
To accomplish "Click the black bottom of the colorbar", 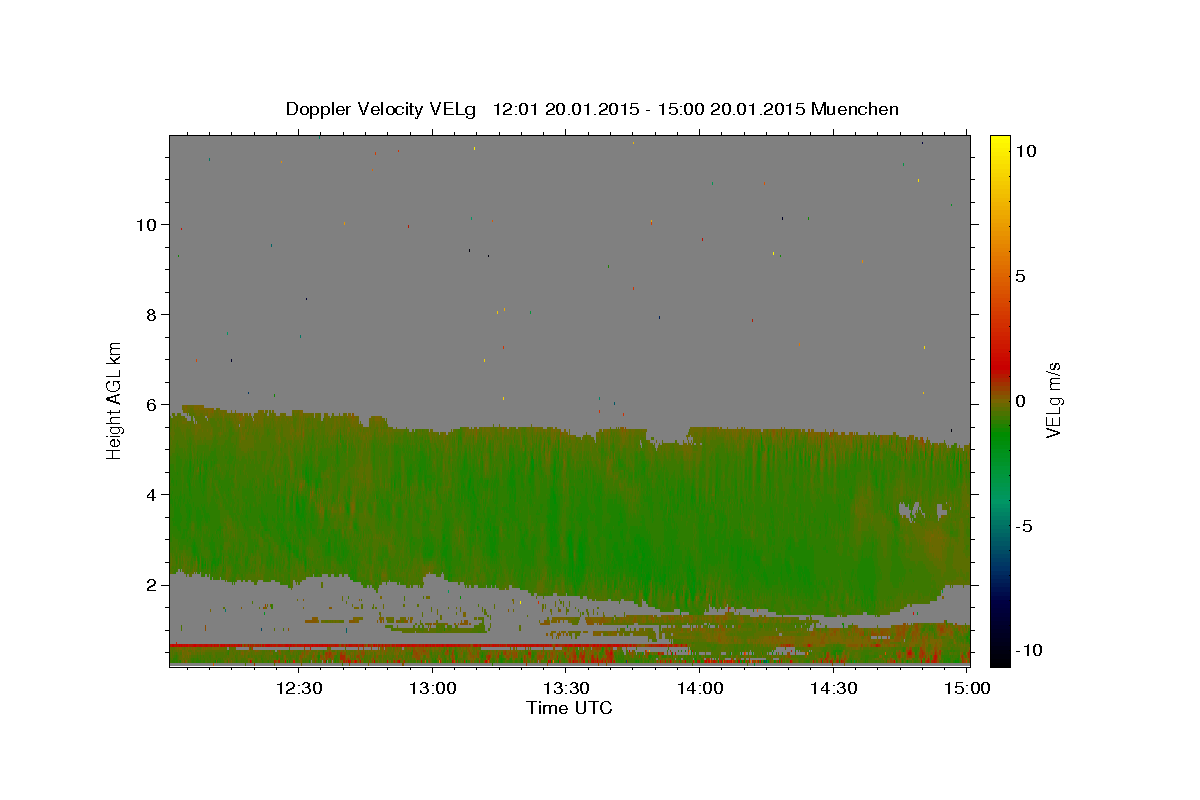I will (1000, 655).
